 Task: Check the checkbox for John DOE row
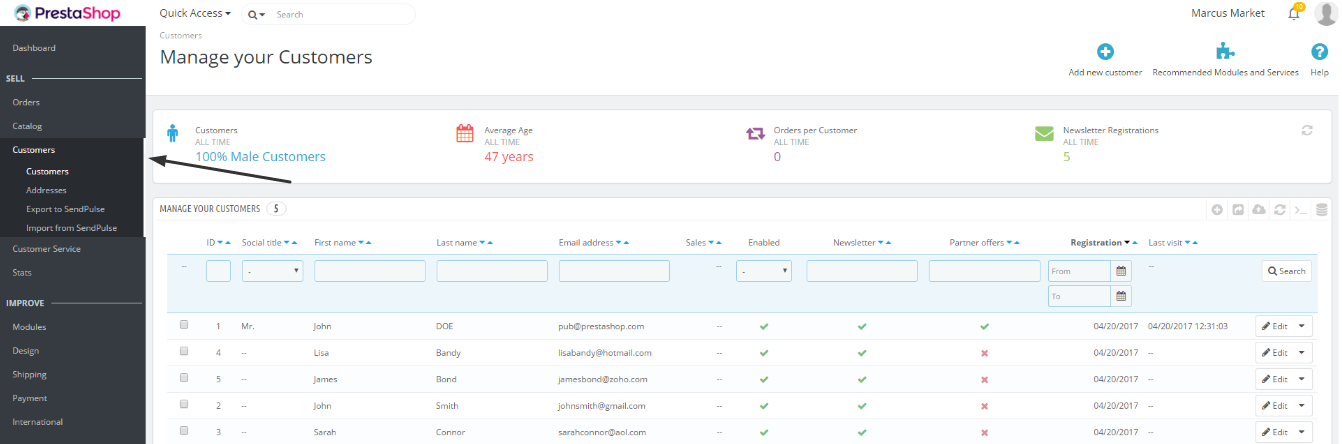[184, 325]
